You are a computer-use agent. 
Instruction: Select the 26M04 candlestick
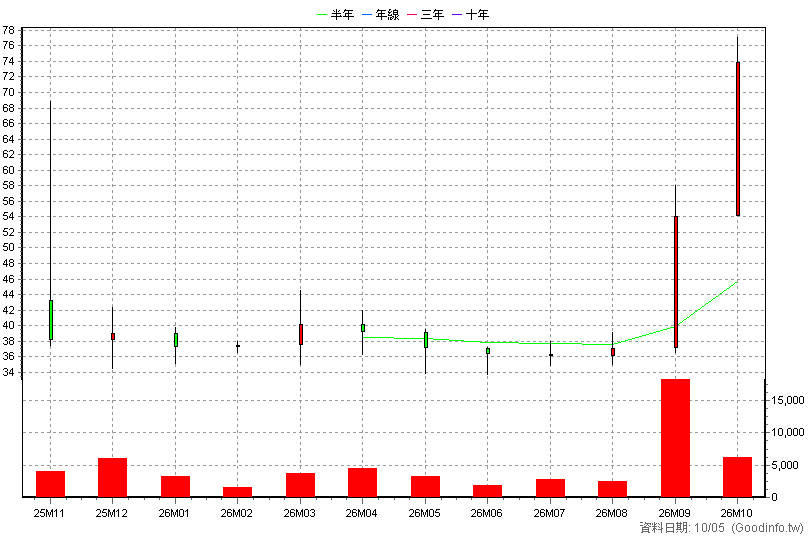(363, 328)
